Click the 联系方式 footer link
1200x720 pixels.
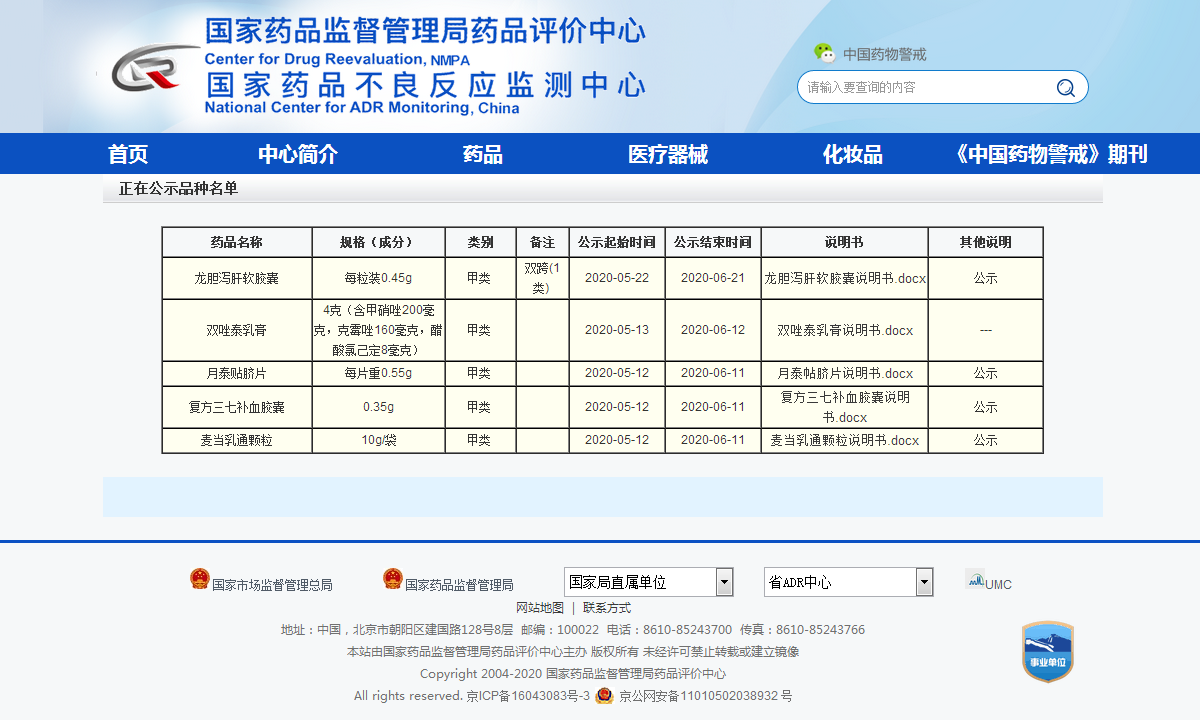click(x=607, y=608)
